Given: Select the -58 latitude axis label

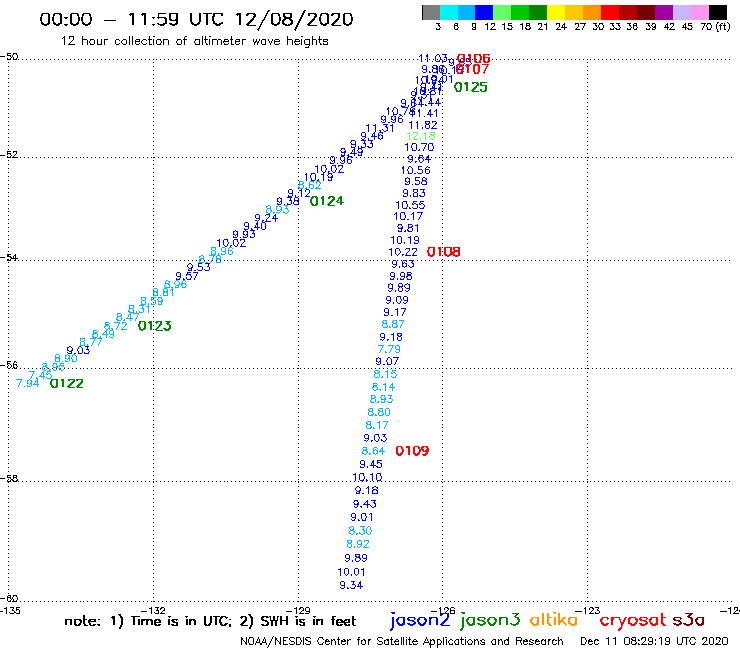Looking at the screenshot, I should tap(9, 478).
